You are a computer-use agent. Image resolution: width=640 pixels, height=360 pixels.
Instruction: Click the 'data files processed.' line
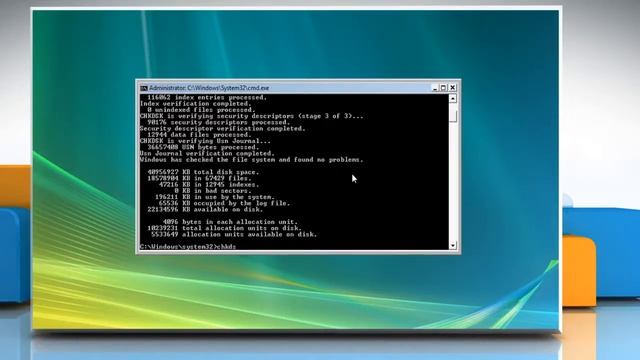pyautogui.click(x=199, y=135)
